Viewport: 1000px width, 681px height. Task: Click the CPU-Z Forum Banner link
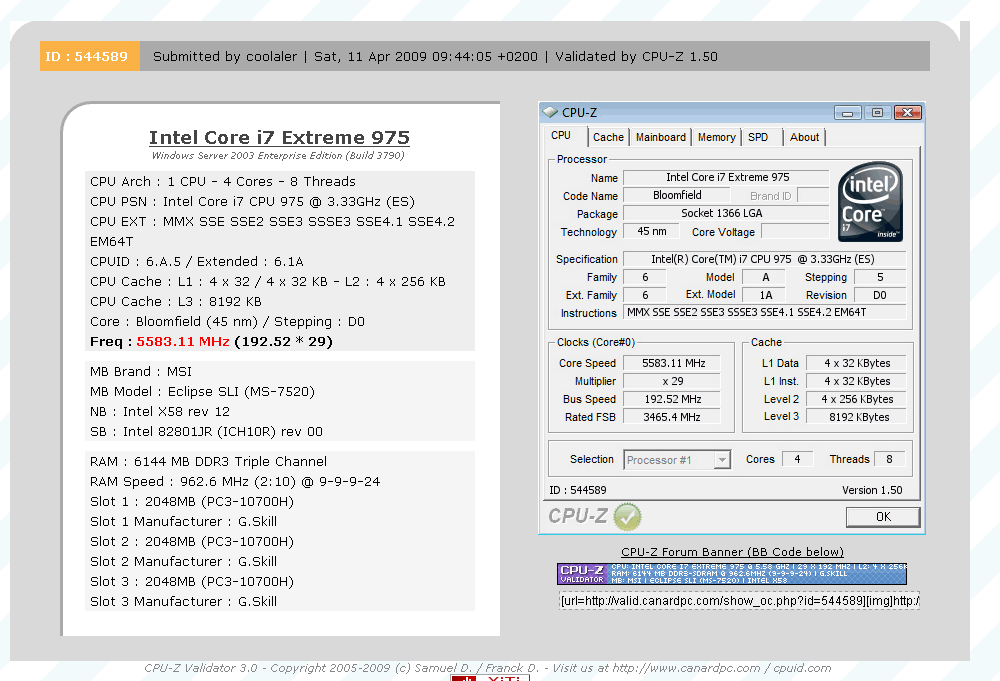[x=732, y=552]
